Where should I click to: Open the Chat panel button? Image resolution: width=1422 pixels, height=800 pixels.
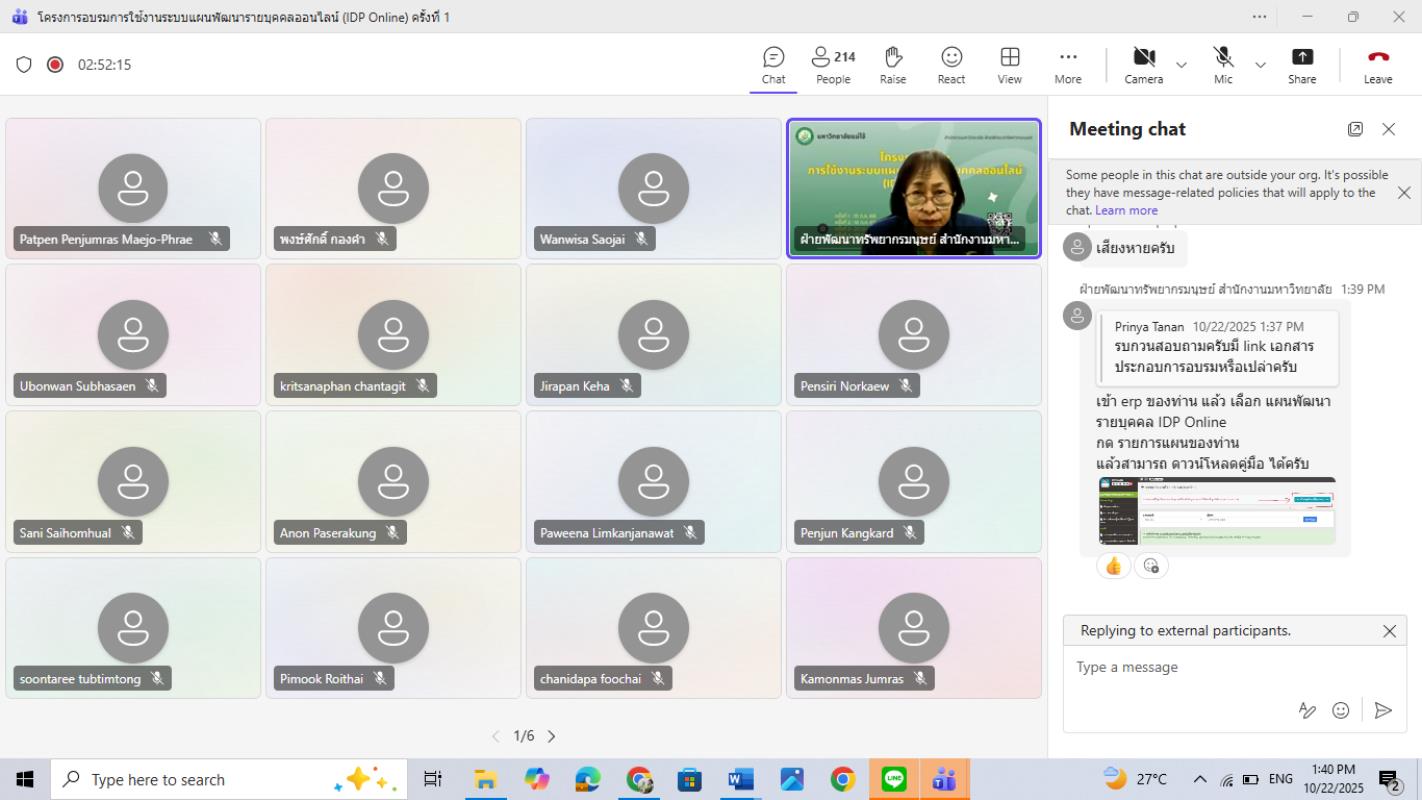click(x=773, y=65)
